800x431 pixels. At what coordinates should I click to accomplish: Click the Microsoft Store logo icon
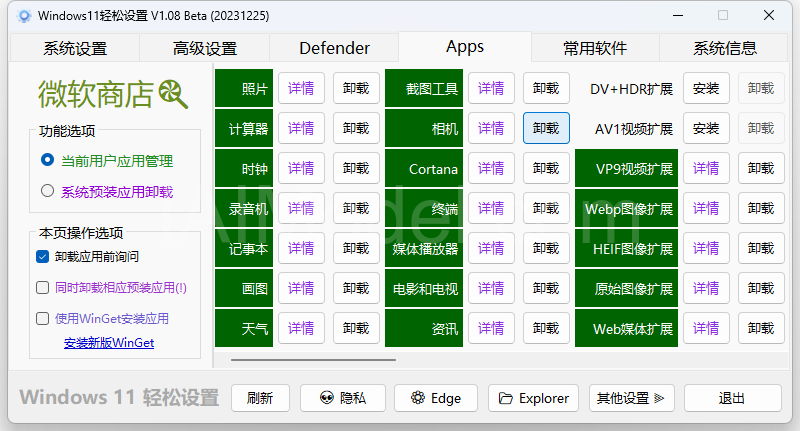point(173,94)
